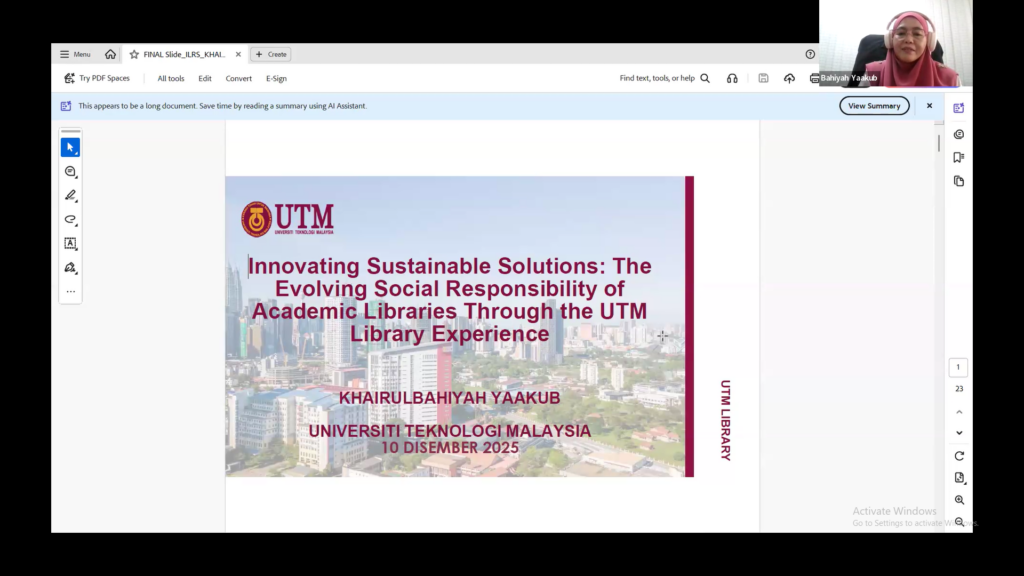
Task: Click the current page number field
Action: click(958, 368)
